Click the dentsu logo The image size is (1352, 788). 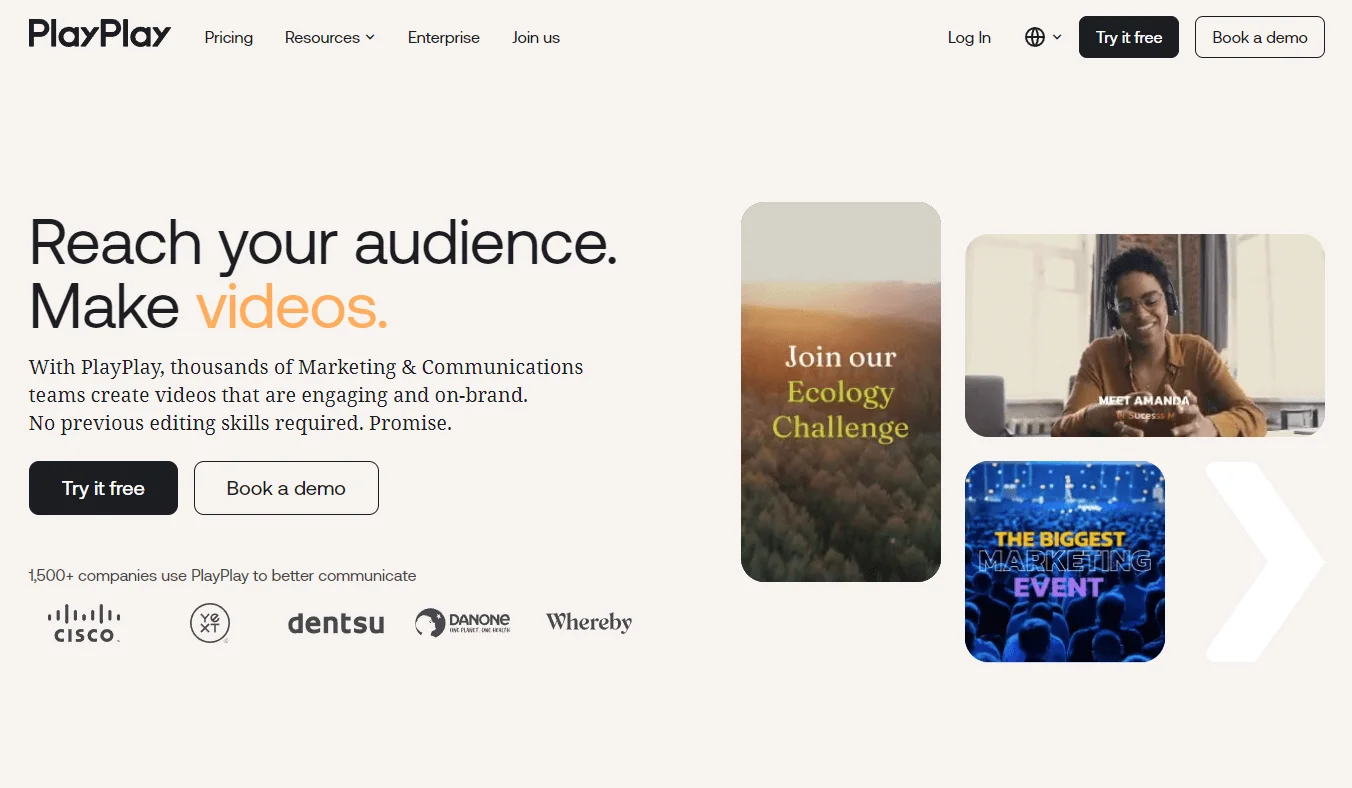pyautogui.click(x=336, y=623)
